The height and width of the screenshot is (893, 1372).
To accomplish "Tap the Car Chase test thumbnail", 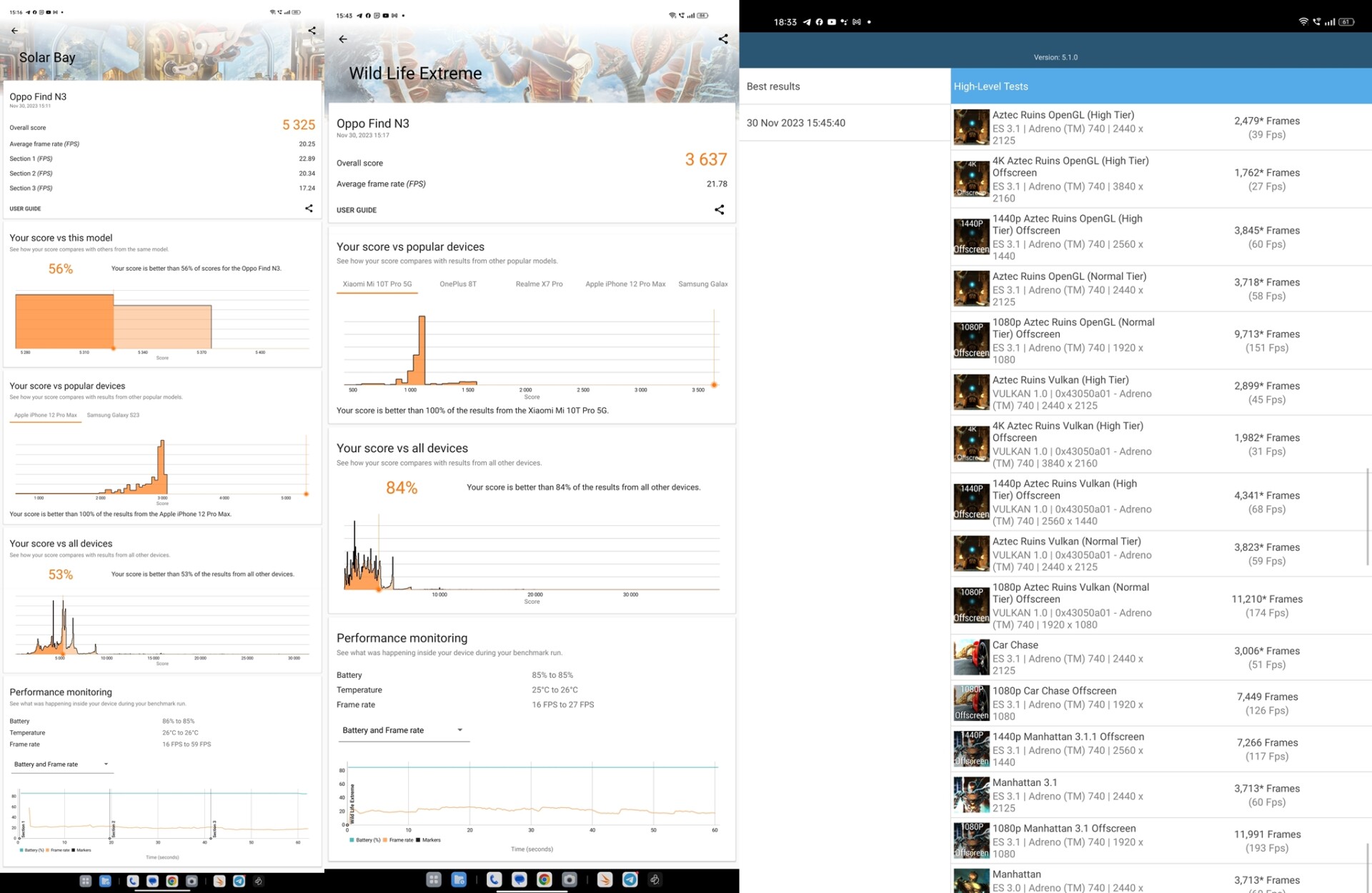I will click(x=971, y=657).
